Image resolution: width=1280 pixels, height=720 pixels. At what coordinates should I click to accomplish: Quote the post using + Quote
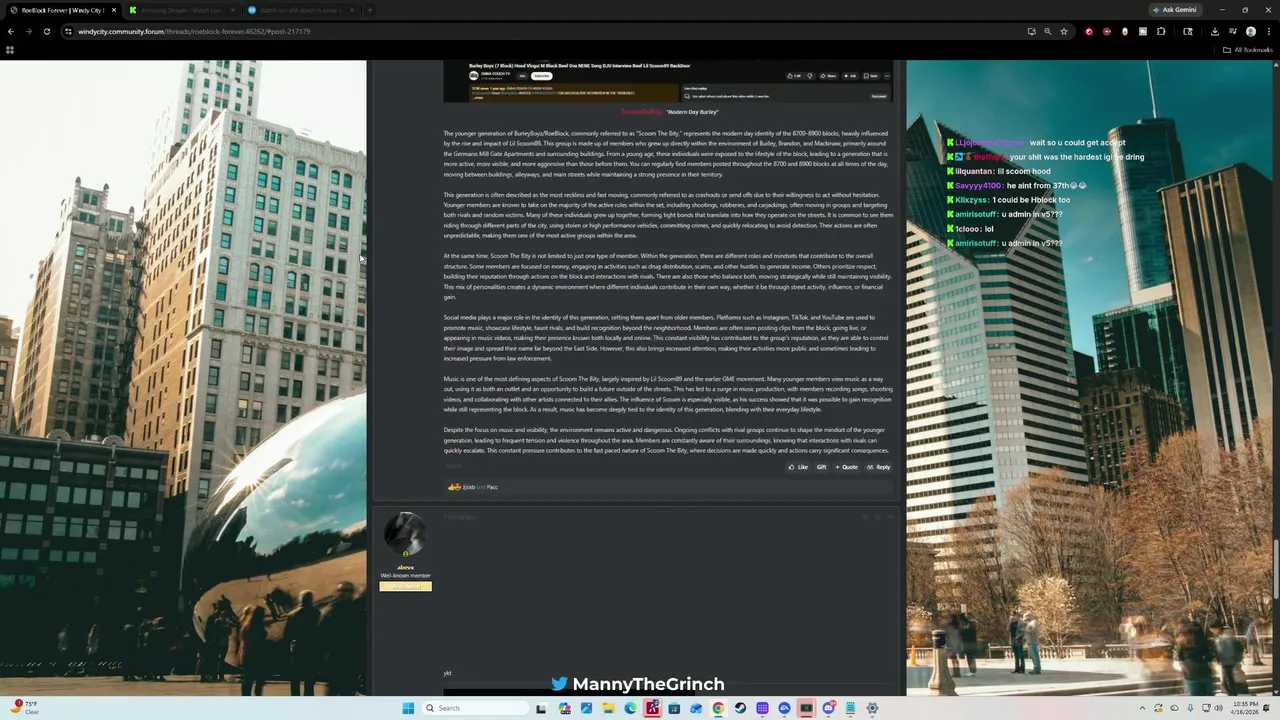[x=847, y=467]
